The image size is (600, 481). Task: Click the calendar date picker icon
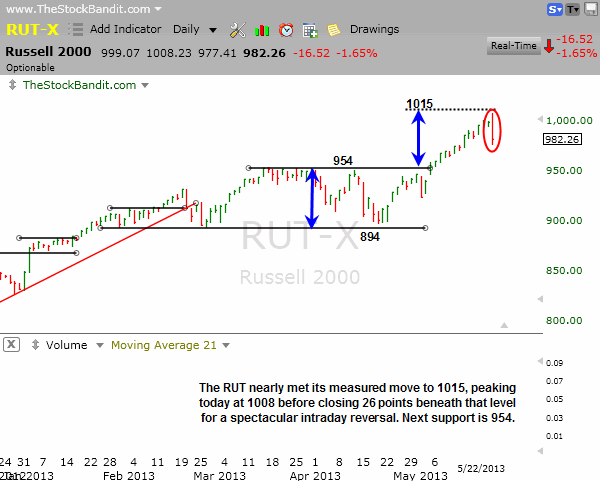tap(310, 30)
